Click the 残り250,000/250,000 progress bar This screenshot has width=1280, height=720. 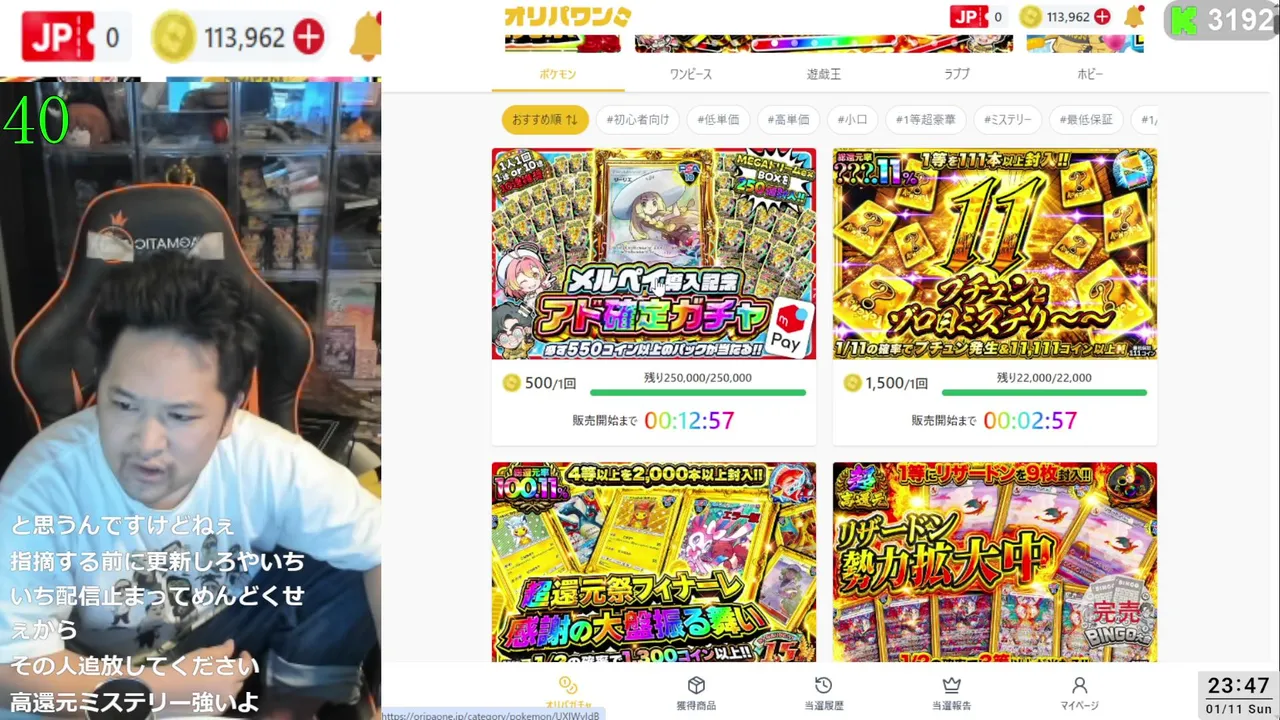pyautogui.click(x=698, y=393)
